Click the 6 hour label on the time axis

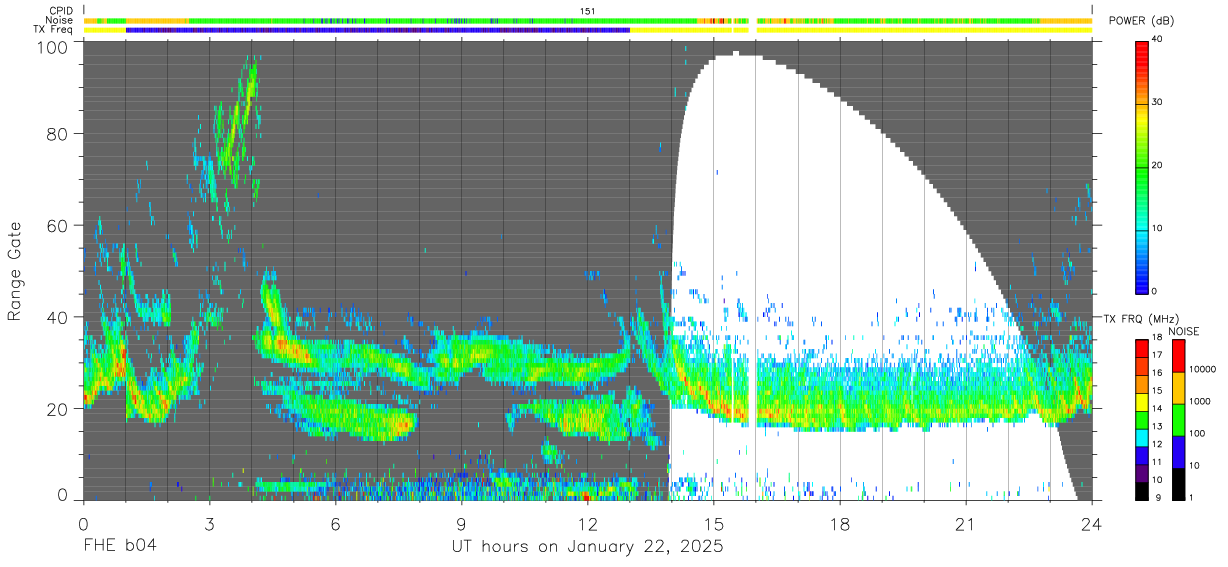tap(335, 524)
